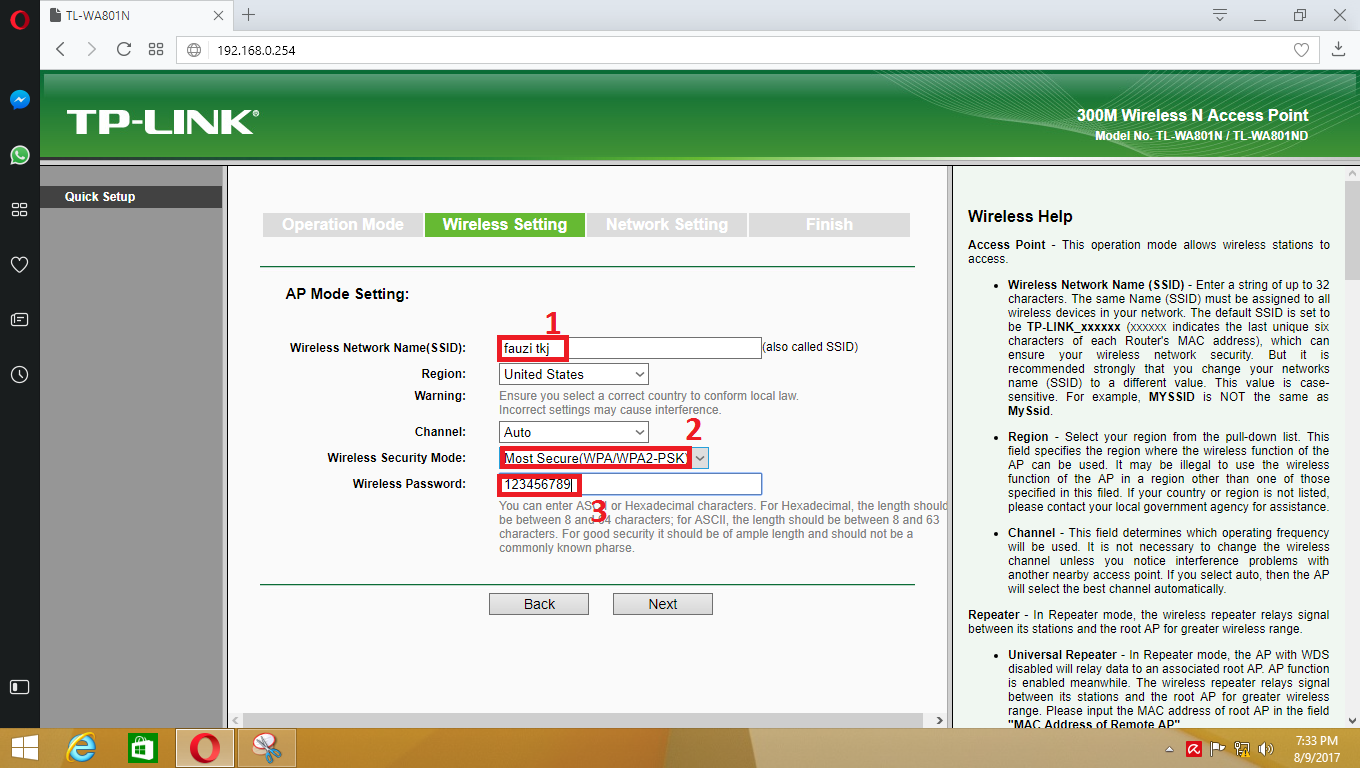The height and width of the screenshot is (768, 1360).
Task: Go back to previous page
Action: tap(61, 49)
